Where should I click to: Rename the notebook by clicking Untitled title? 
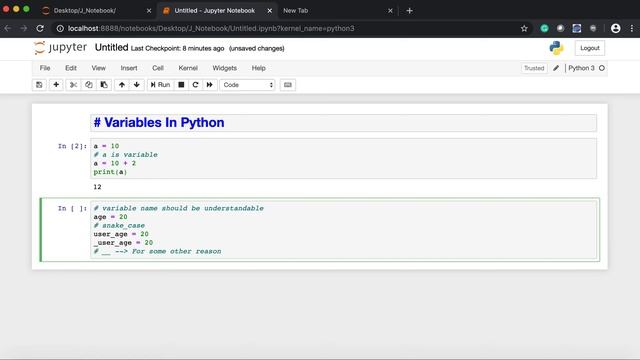(111, 48)
